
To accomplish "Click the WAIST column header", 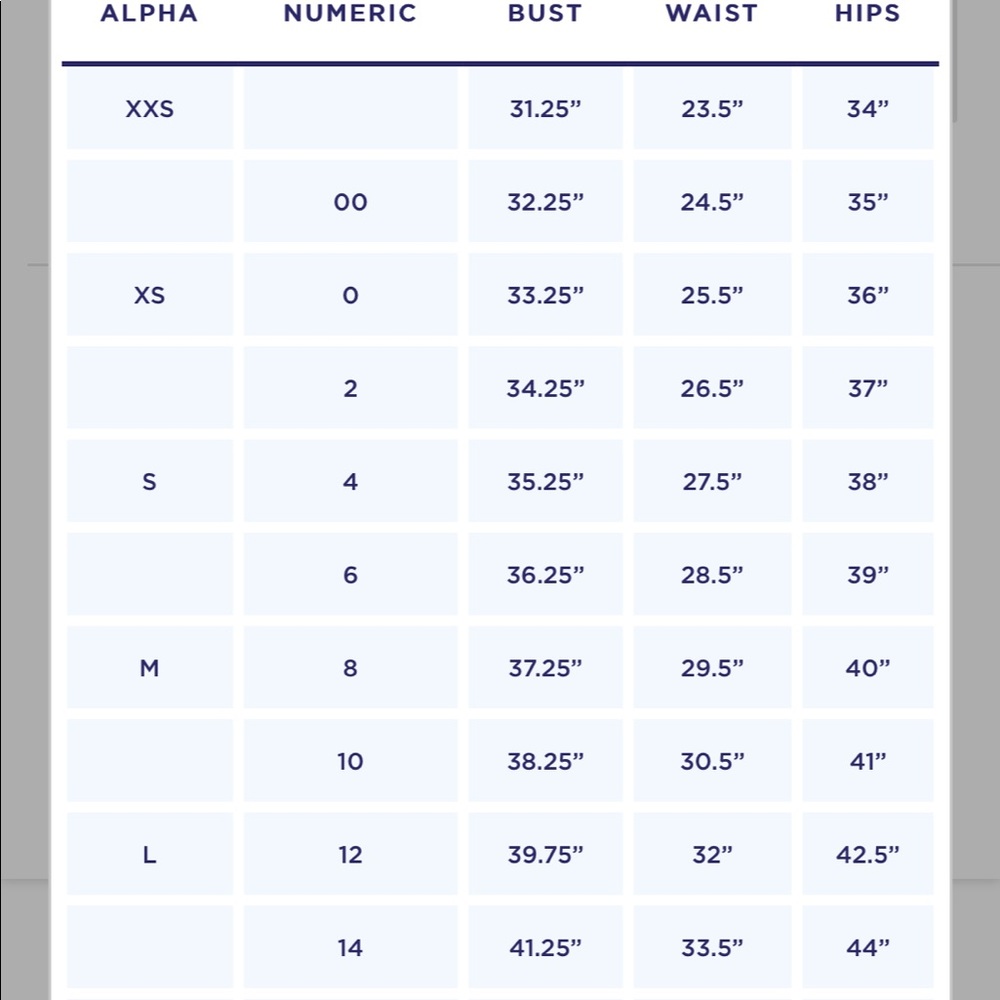I will tap(712, 13).
